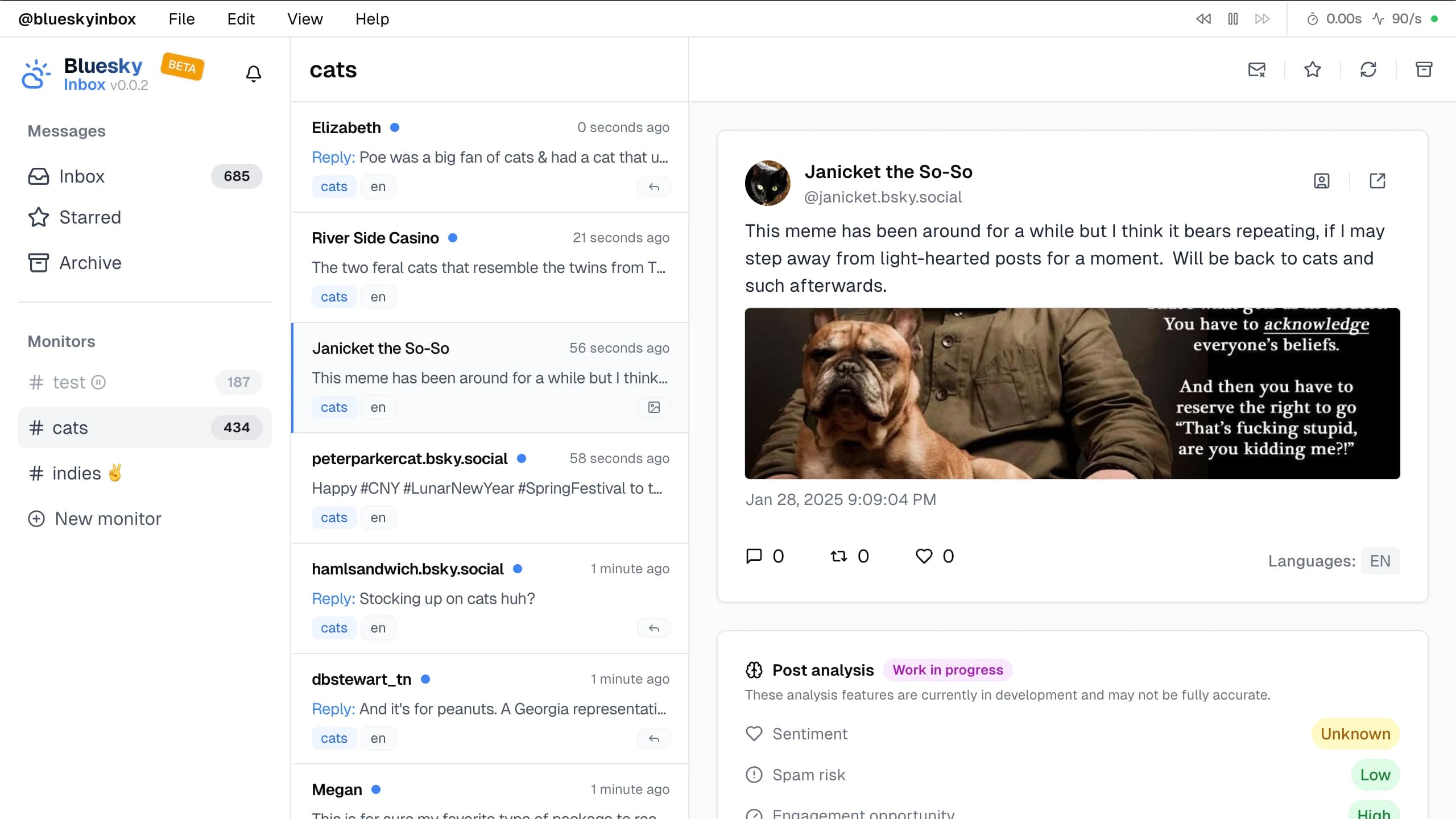The width and height of the screenshot is (1456, 819).
Task: Click the cats tag on River Side Casino post
Action: click(x=334, y=297)
